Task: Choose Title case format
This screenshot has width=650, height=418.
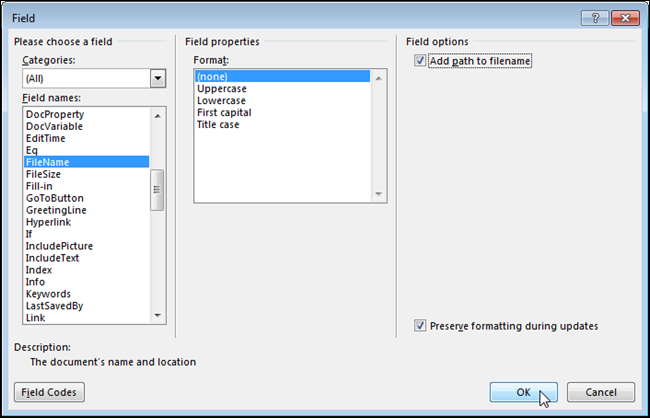Action: tap(218, 125)
